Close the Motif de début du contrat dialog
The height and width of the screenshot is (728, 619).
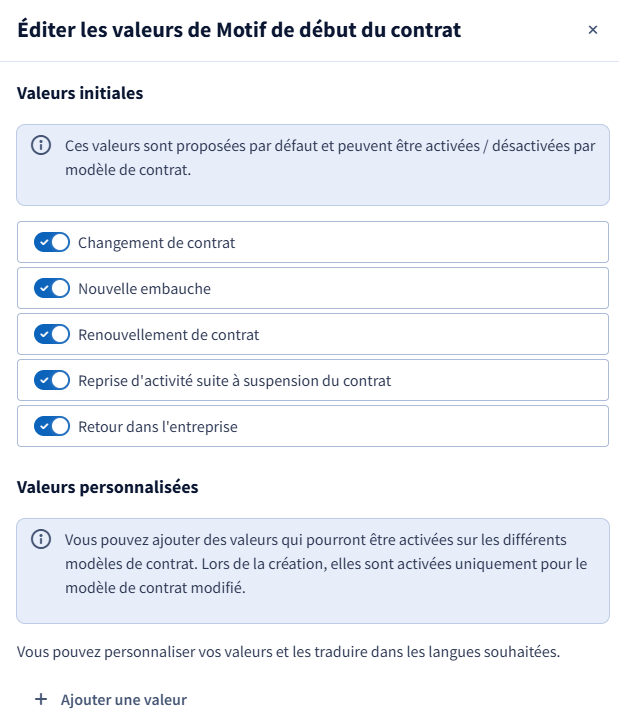(x=593, y=30)
